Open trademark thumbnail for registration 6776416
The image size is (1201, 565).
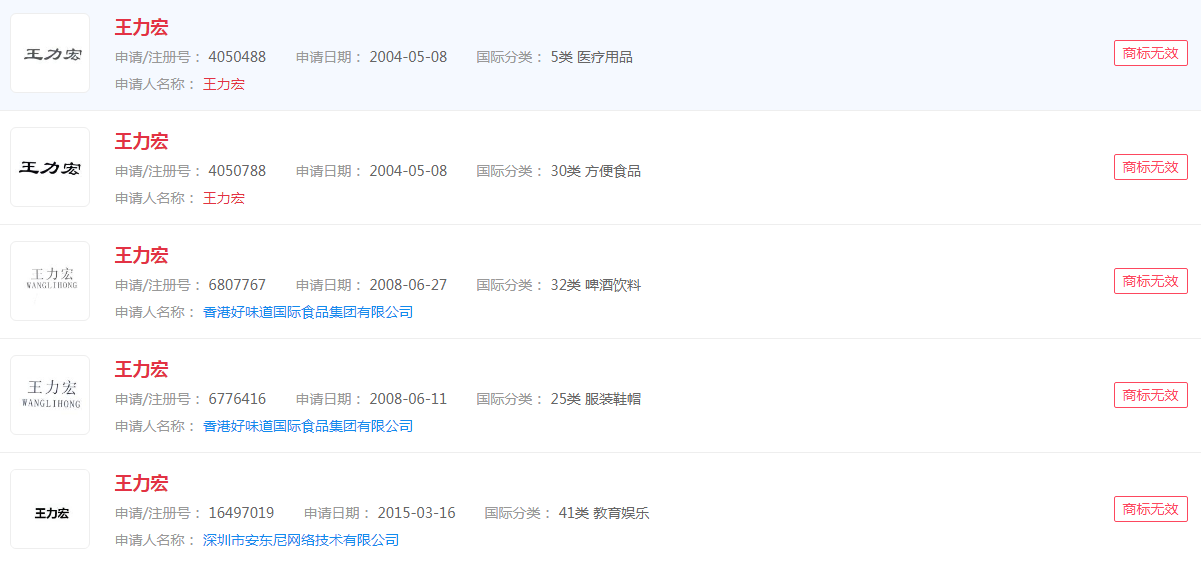tap(50, 395)
